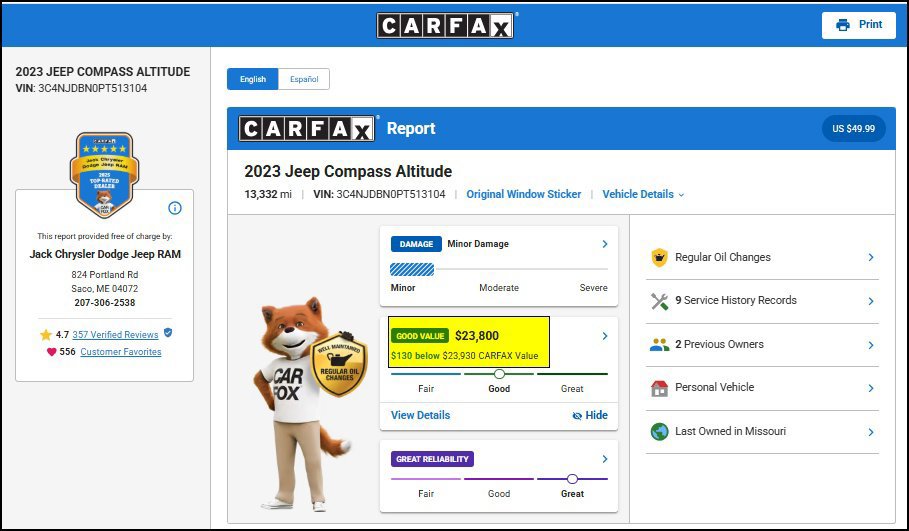This screenshot has width=909, height=531.
Task: Click the Good value slider marker
Action: 499,374
